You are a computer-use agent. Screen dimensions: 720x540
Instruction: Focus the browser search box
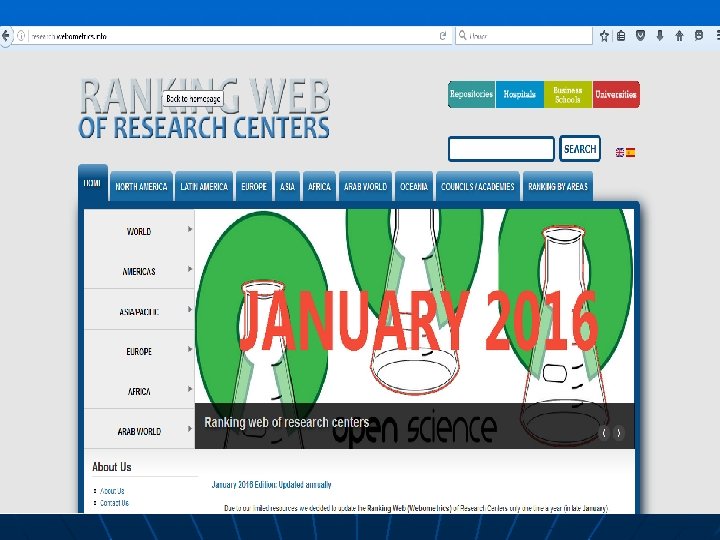tap(524, 35)
